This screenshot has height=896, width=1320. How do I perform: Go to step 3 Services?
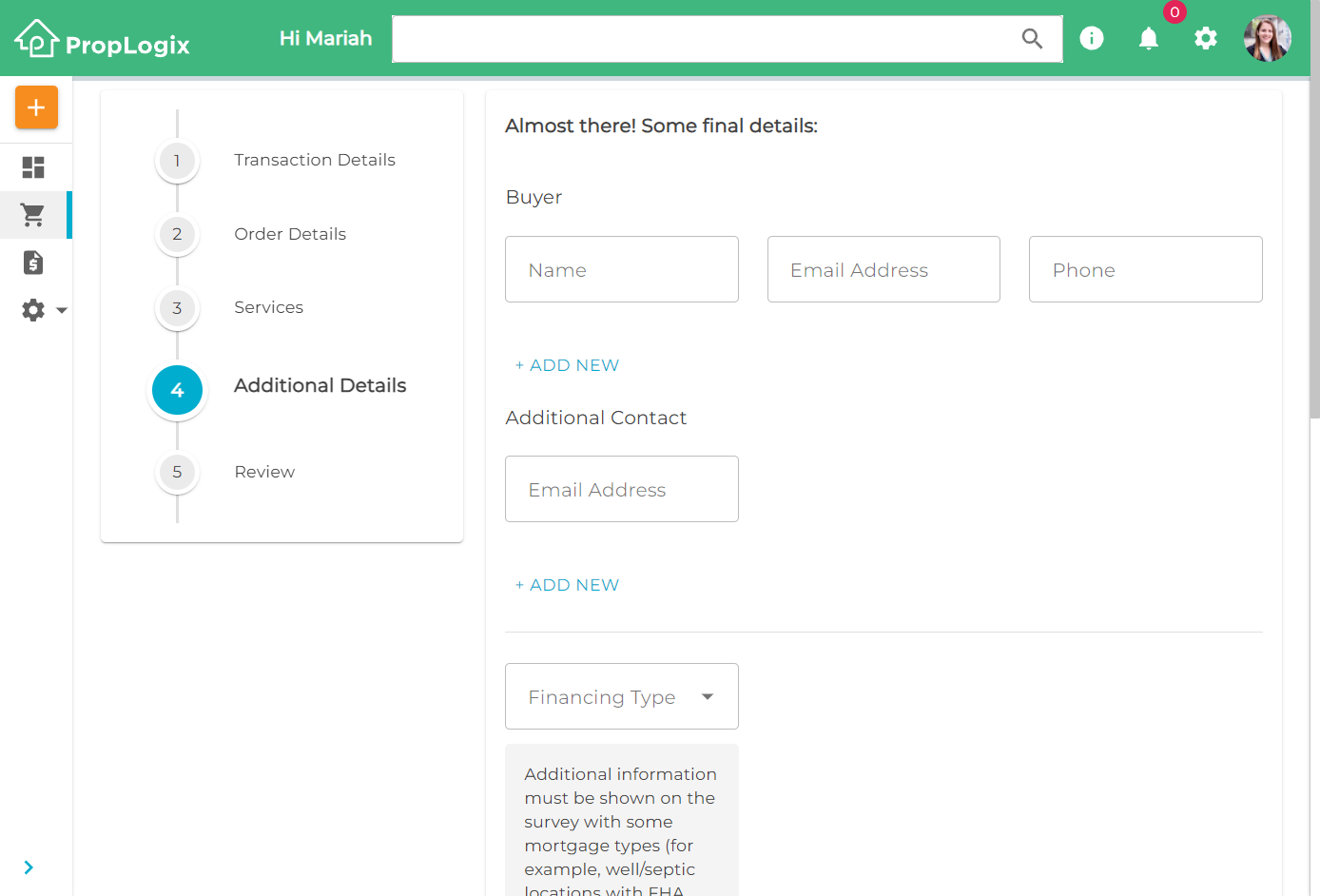pyautogui.click(x=269, y=307)
